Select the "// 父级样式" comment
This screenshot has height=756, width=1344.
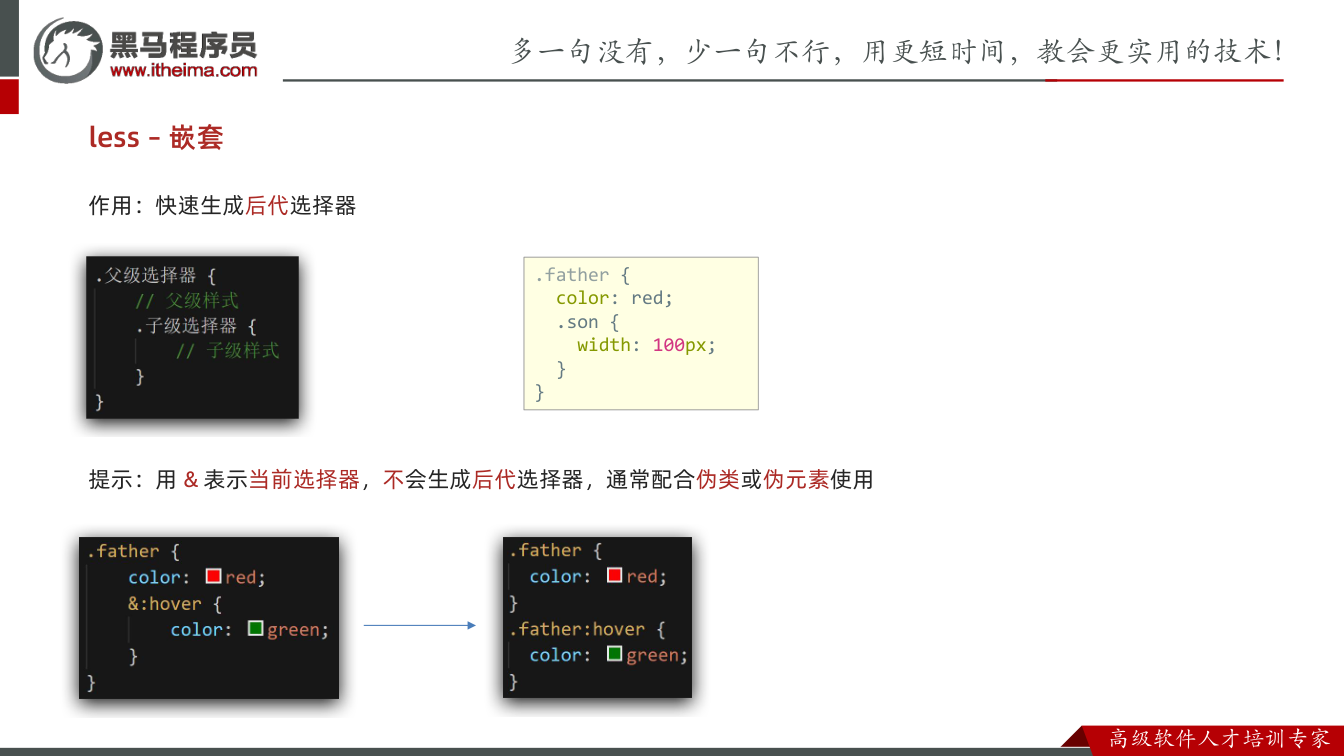click(187, 300)
